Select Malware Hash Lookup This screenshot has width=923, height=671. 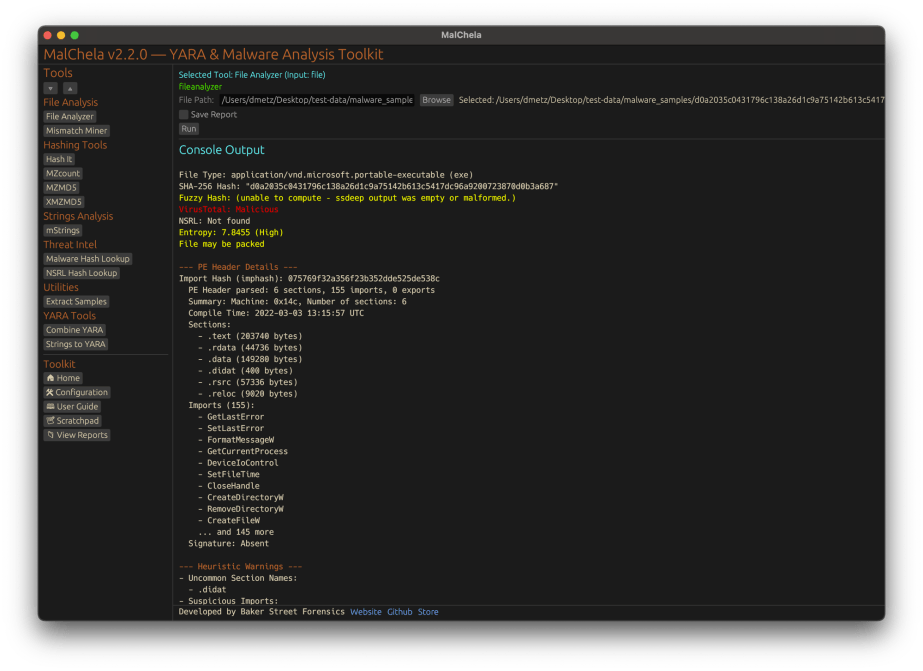(x=88, y=259)
